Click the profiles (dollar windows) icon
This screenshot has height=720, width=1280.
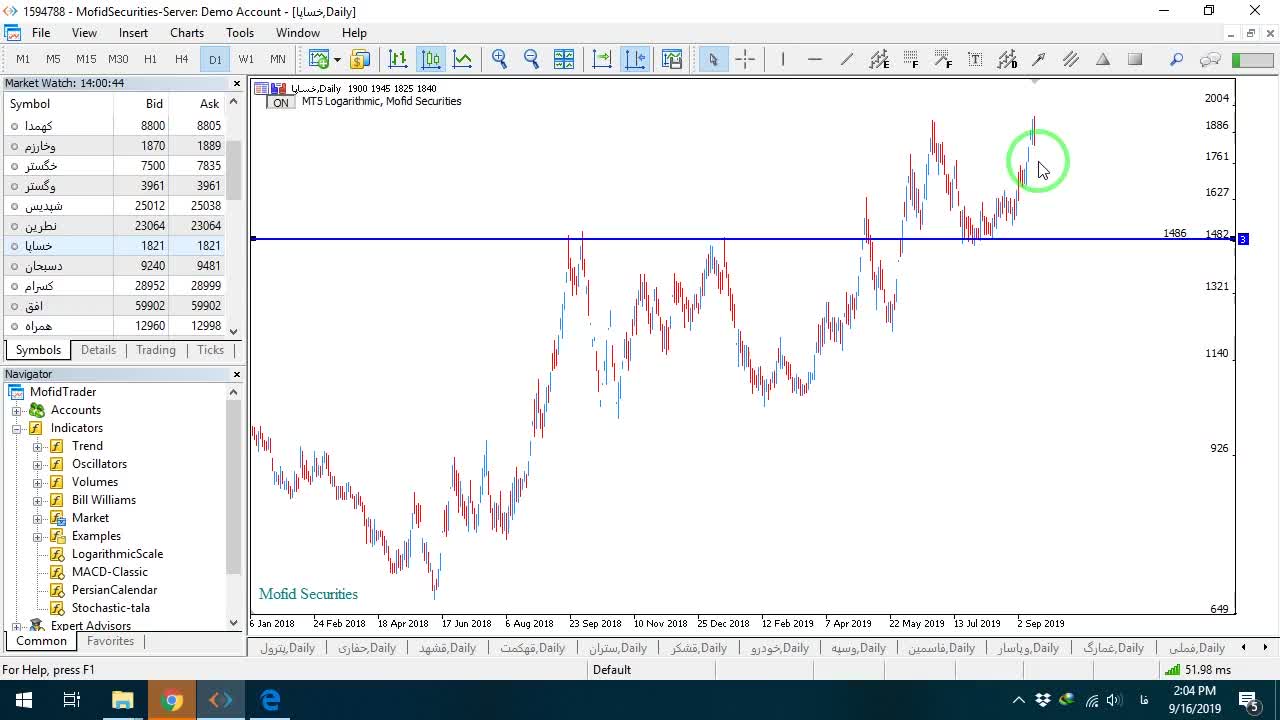point(360,59)
